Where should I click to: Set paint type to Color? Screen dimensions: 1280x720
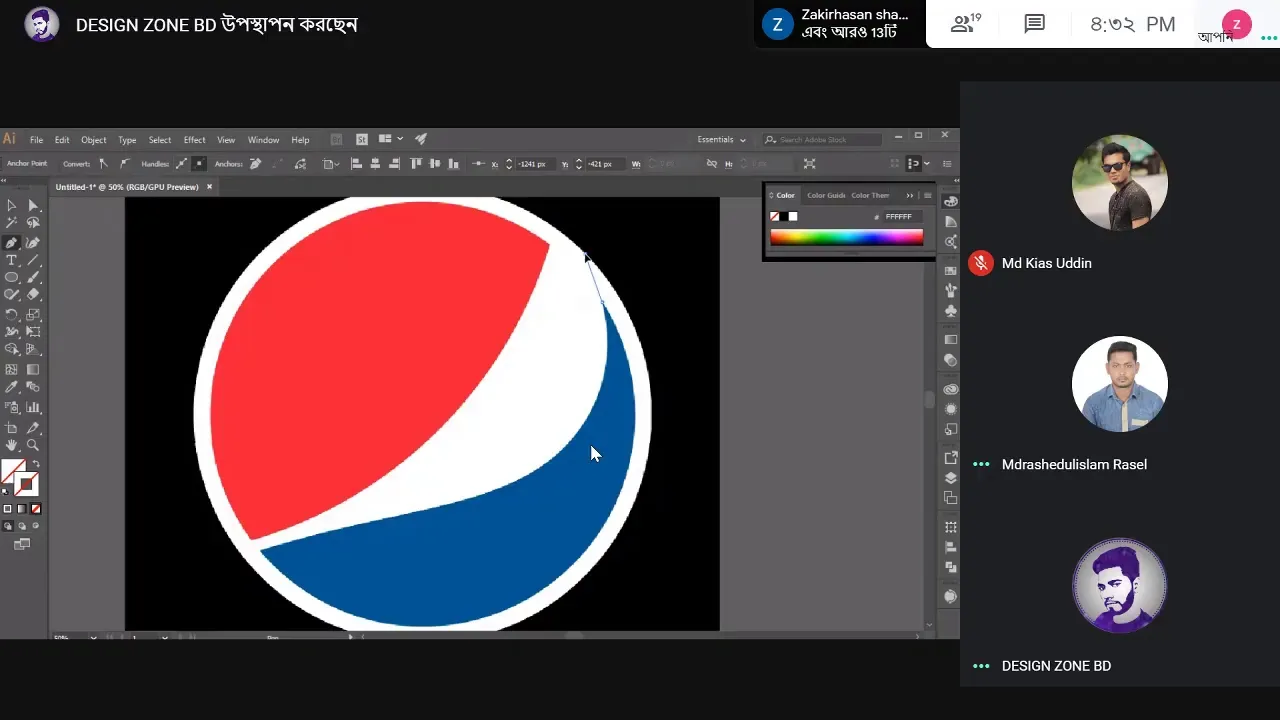(7, 509)
